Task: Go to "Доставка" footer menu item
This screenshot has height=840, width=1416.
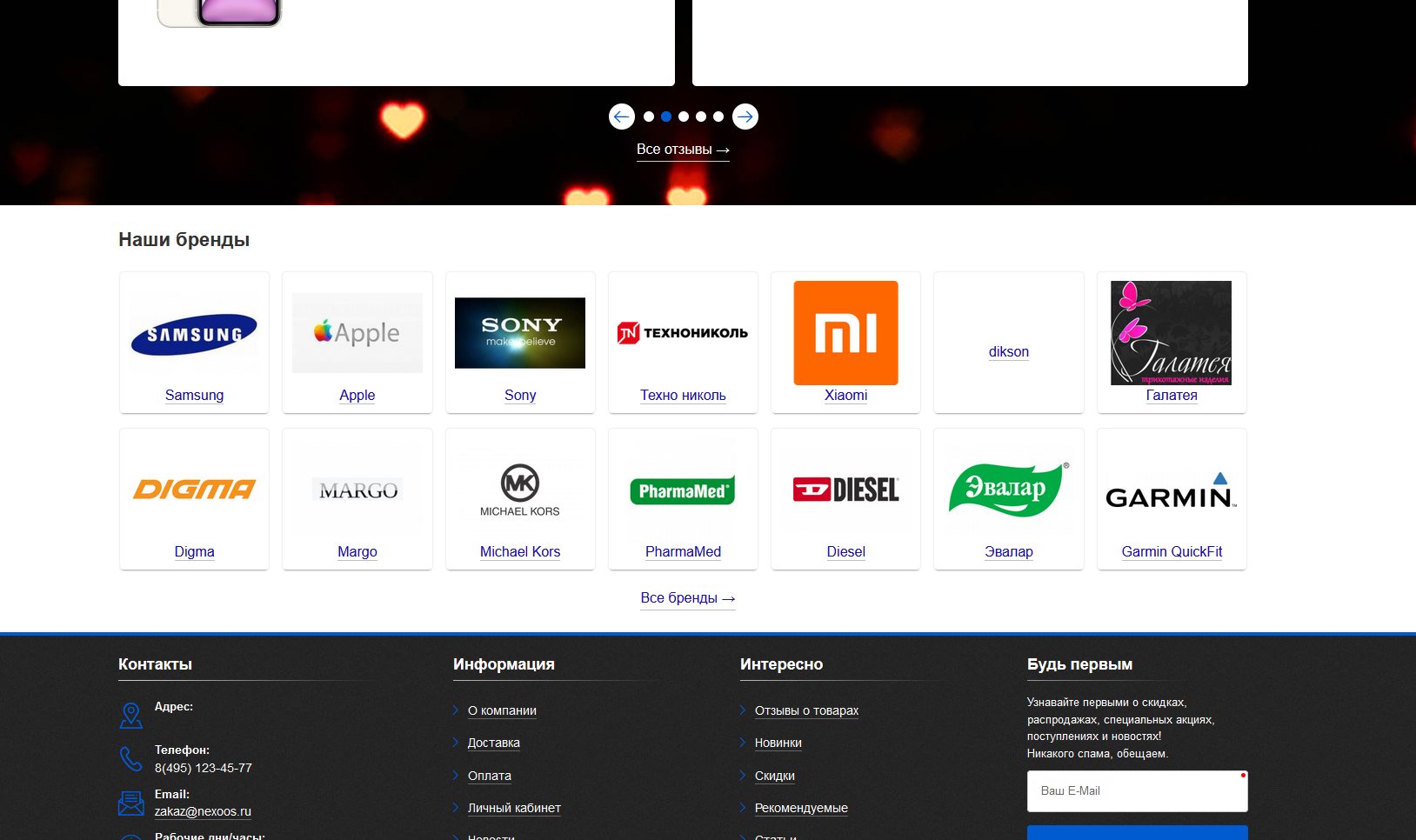Action: [x=493, y=743]
